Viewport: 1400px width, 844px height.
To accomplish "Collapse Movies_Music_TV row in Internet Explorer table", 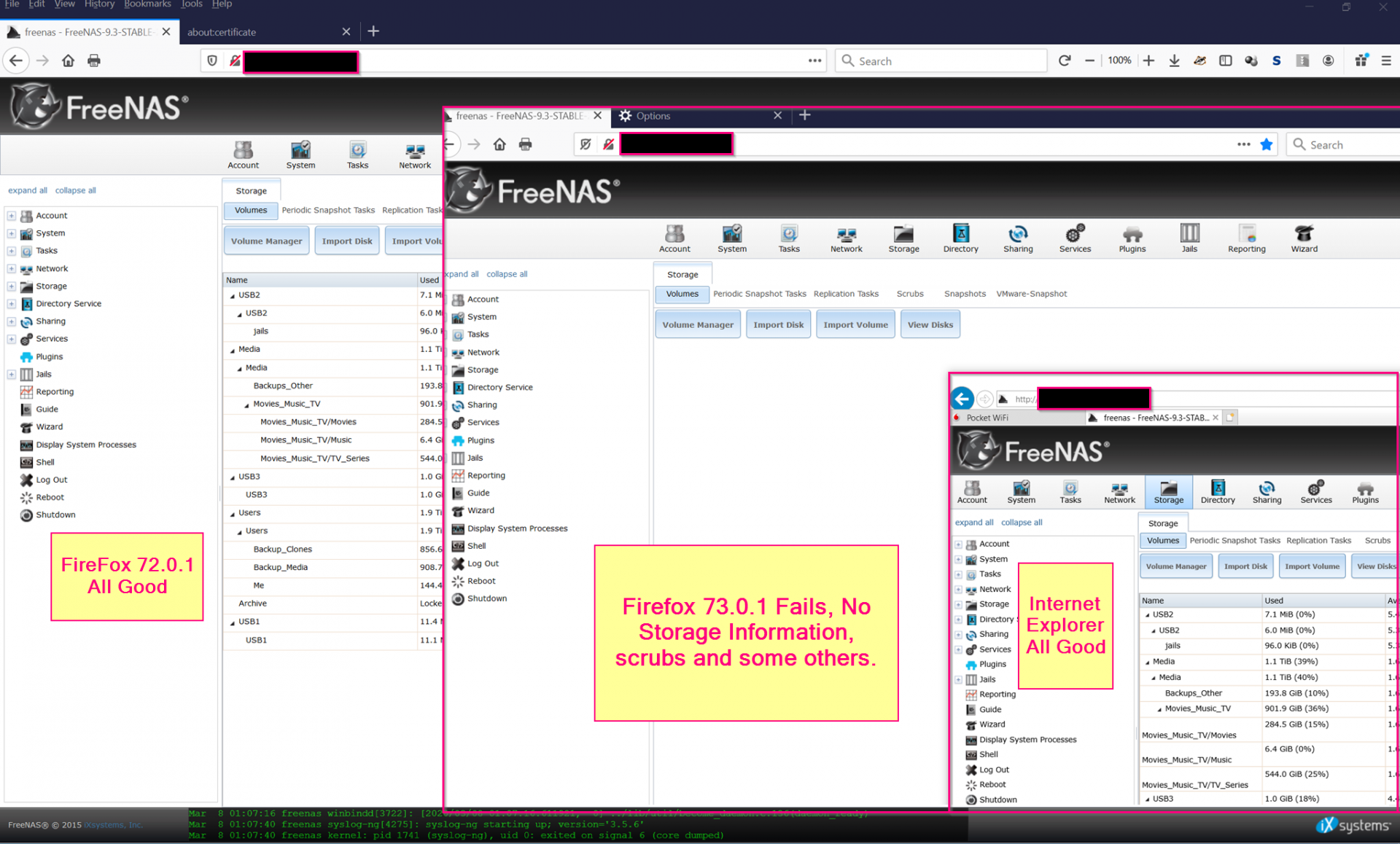I will pos(1159,709).
